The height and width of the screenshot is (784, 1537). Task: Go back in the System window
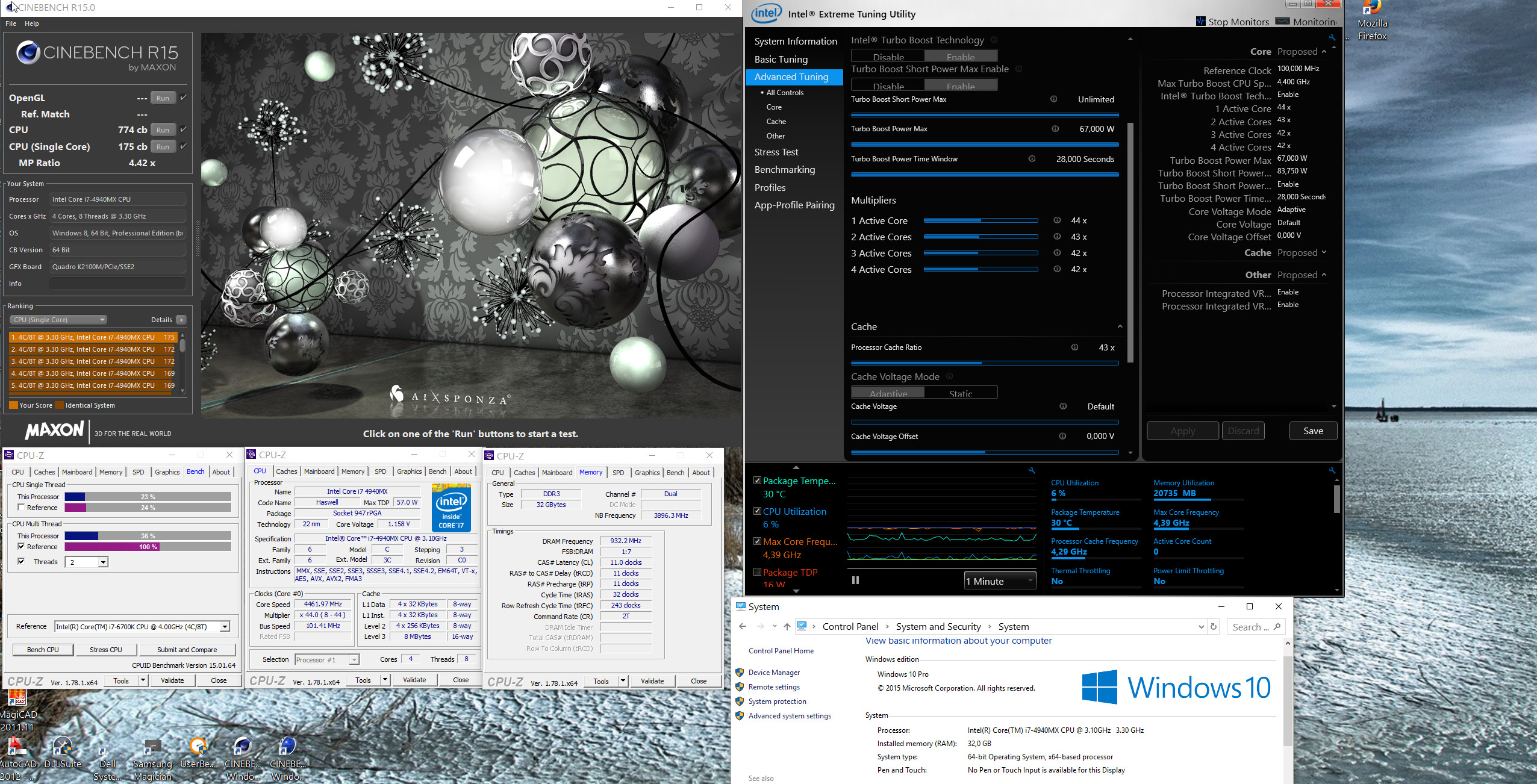743,626
